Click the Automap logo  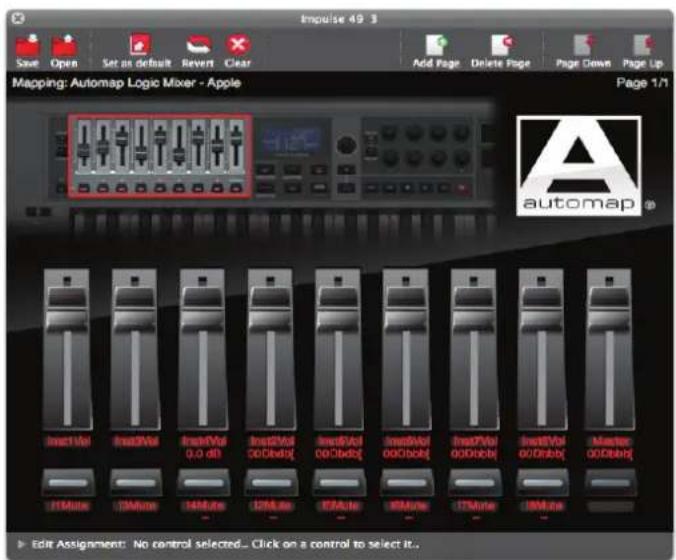point(579,166)
